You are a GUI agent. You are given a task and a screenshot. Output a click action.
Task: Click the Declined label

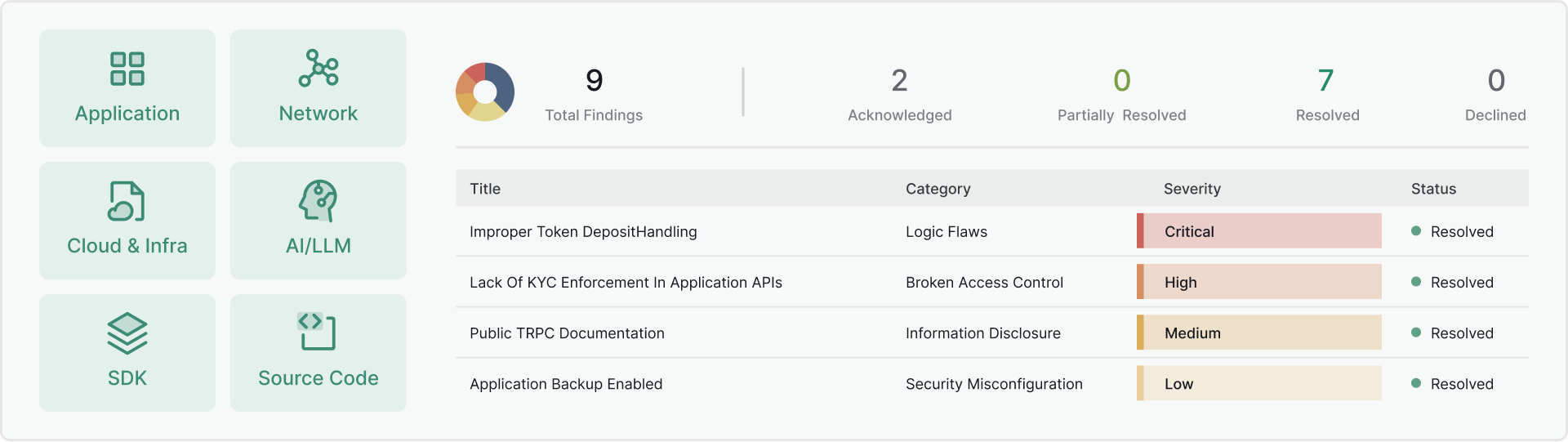(x=1495, y=115)
